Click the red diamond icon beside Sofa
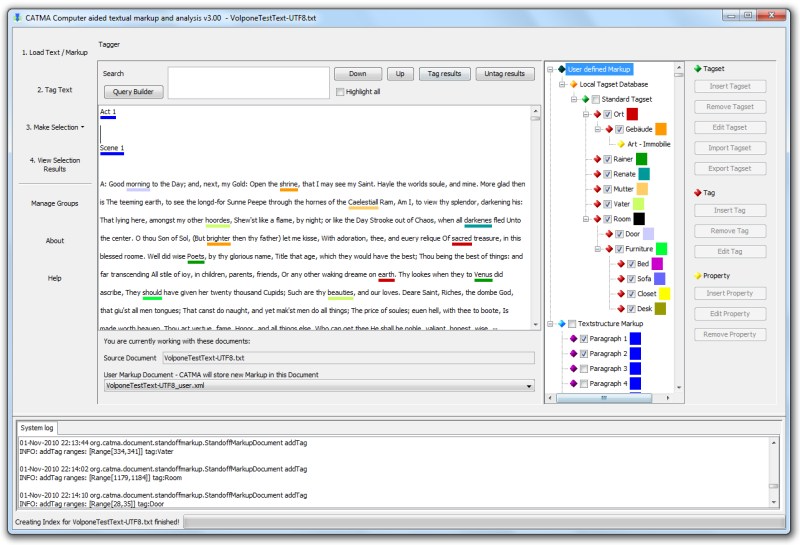Screen dimensions: 800x545 point(621,279)
